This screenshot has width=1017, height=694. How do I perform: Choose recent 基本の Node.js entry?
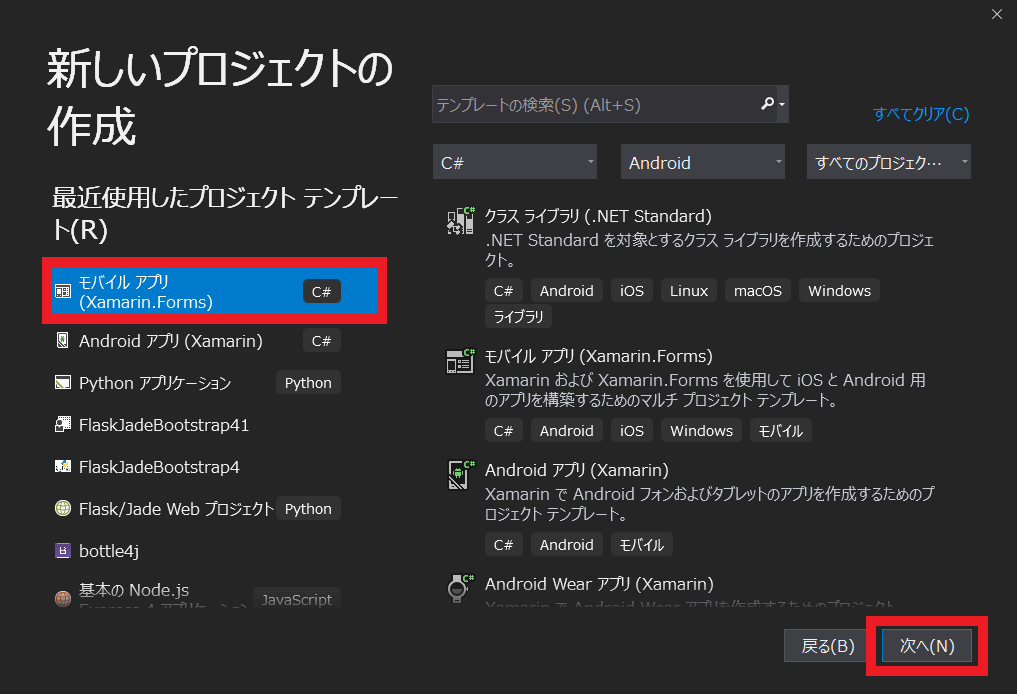(198, 593)
